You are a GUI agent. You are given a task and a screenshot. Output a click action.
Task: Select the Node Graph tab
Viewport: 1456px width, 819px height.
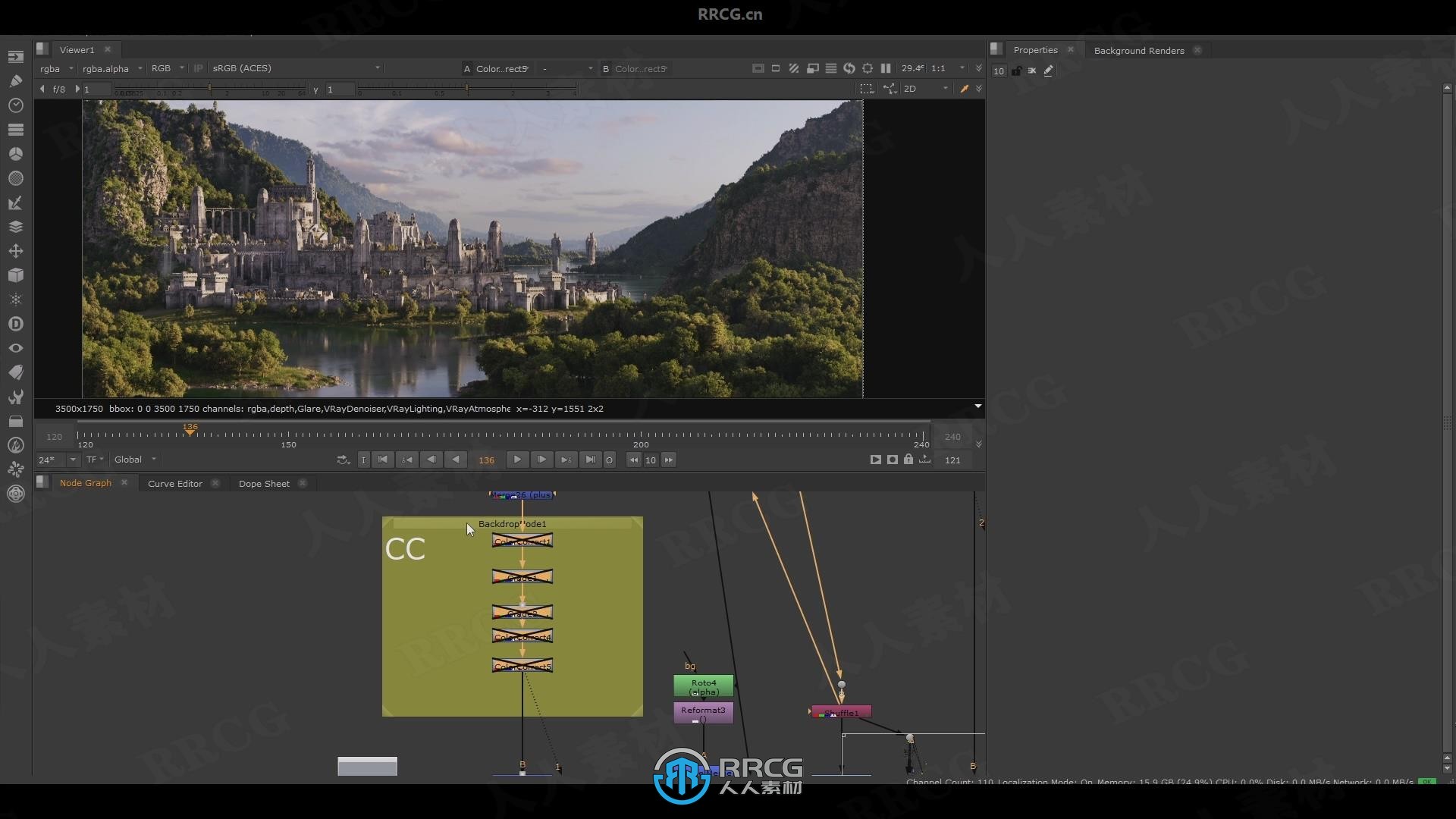click(86, 483)
